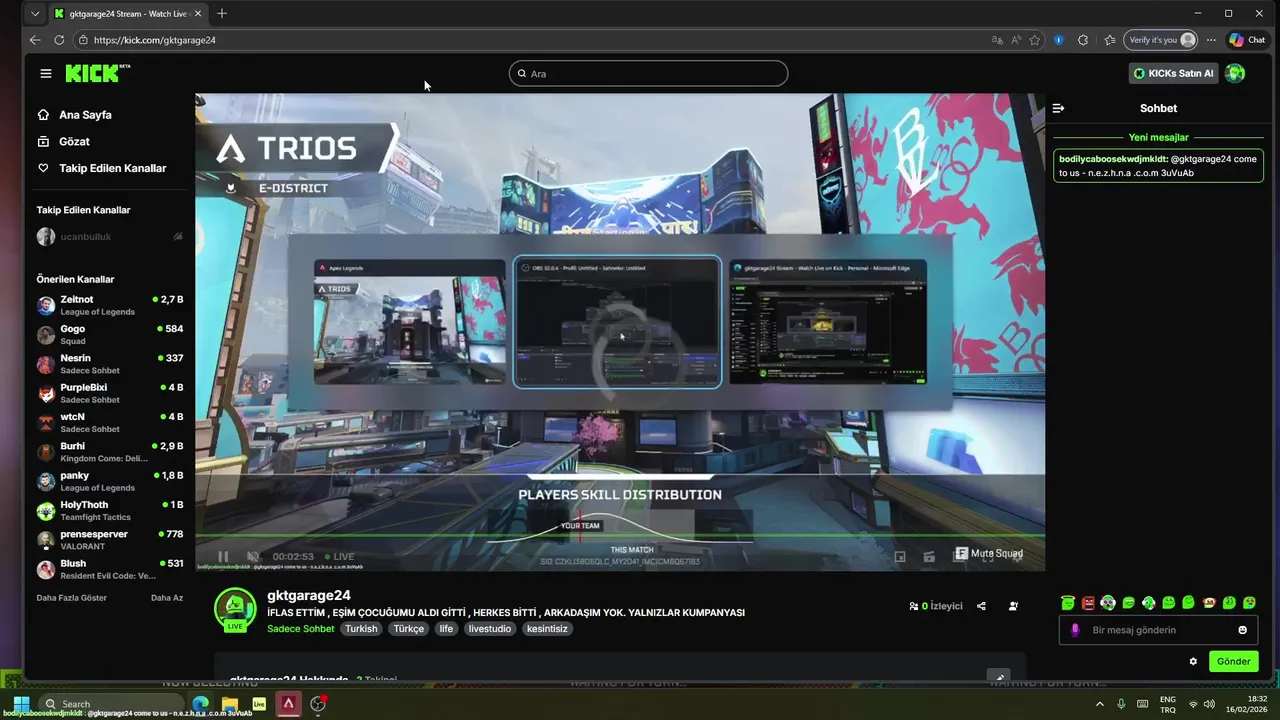Unmute the stream volume icon
Screen dimensions: 1280x720
[253, 556]
